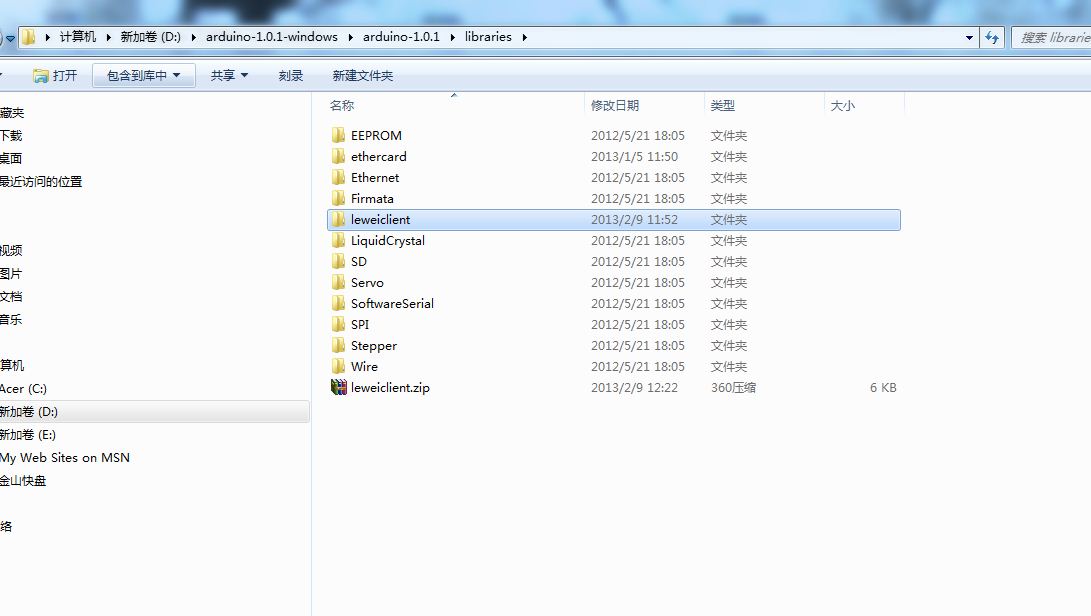Screen dimensions: 1091x616
Task: Click the SoftwareSerial folder icon
Action: [338, 303]
